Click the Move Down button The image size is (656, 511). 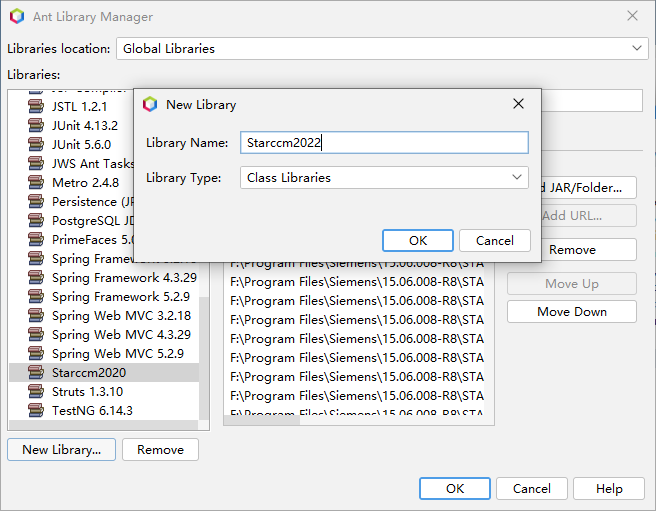572,312
